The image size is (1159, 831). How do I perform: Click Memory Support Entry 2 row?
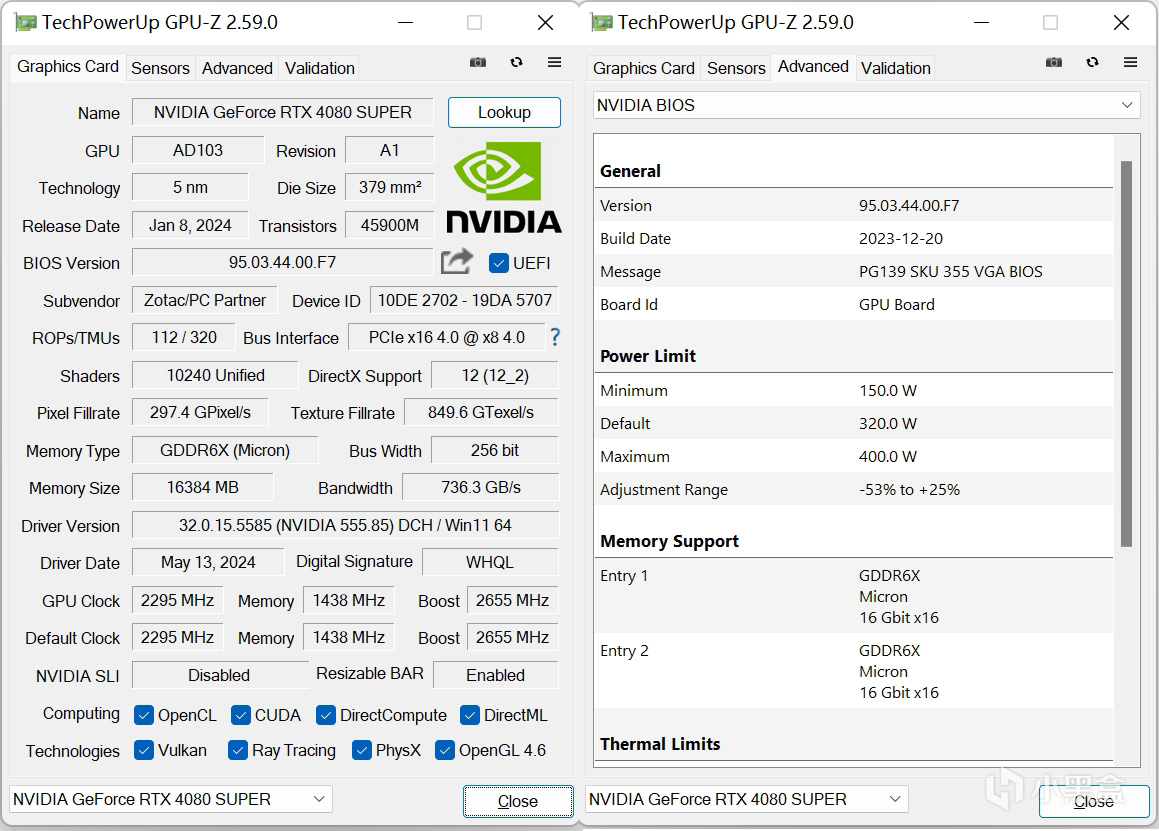(854, 671)
